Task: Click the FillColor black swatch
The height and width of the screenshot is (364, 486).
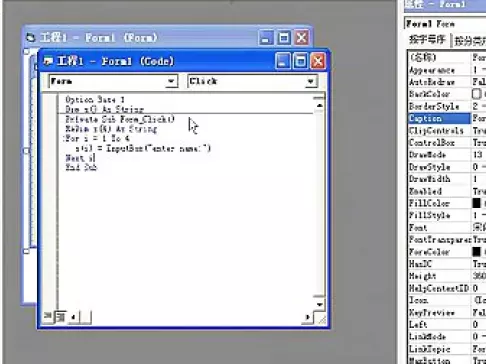Action: pyautogui.click(x=477, y=203)
